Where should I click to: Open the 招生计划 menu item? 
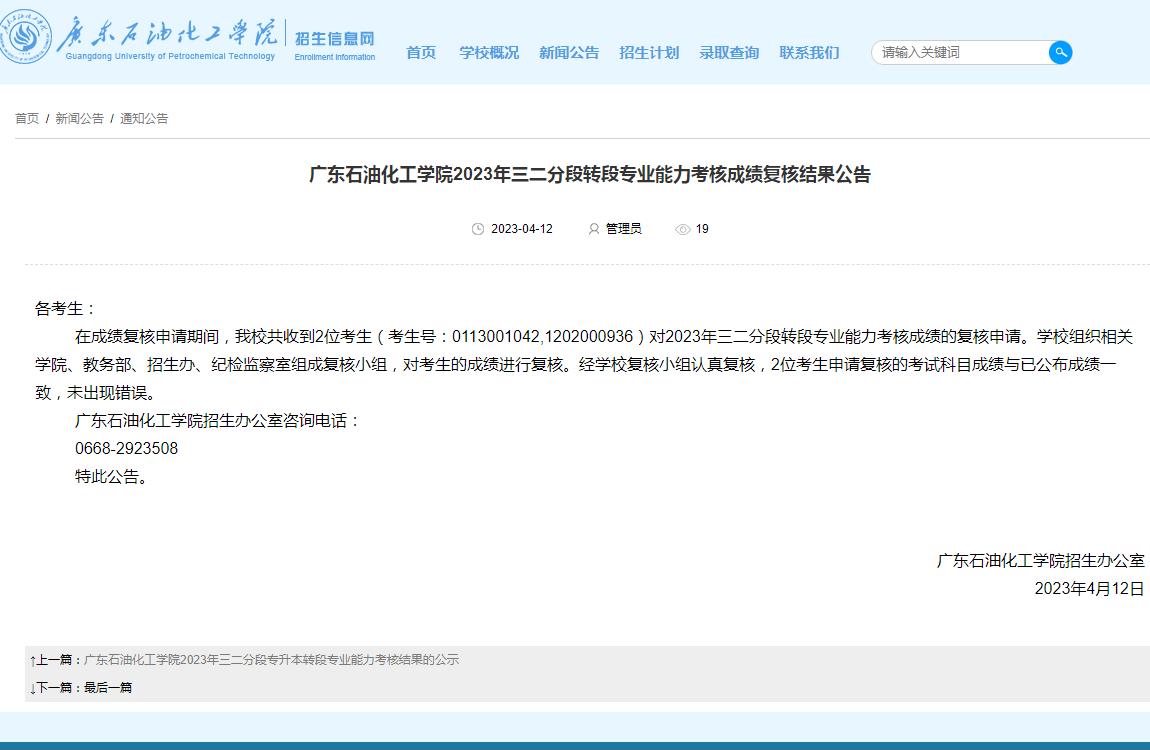pos(649,53)
